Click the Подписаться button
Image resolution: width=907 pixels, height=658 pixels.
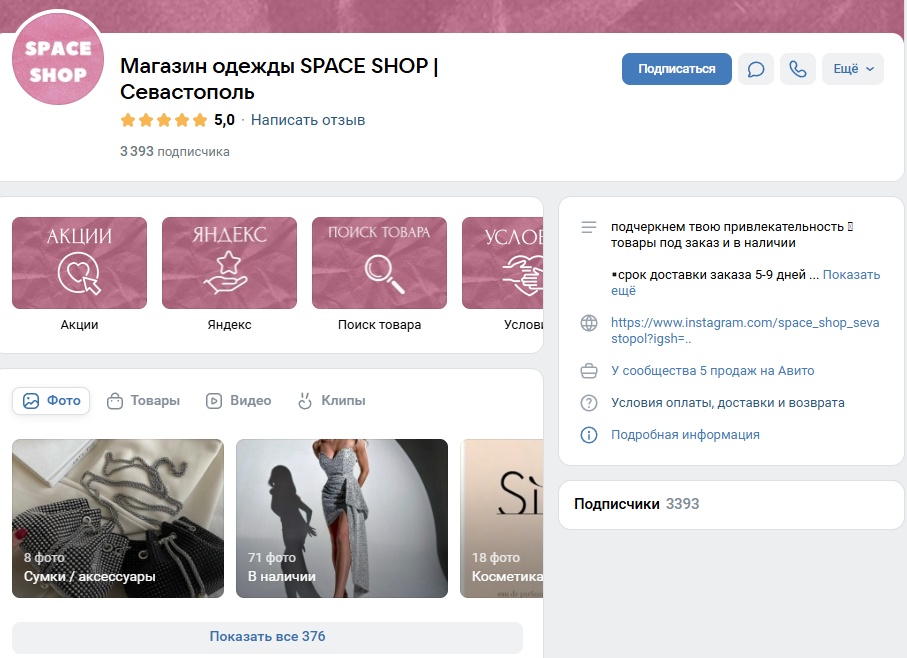point(677,69)
